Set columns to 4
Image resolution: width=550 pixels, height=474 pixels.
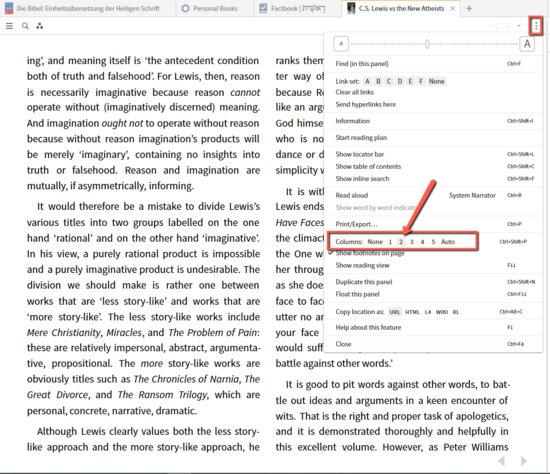pyautogui.click(x=422, y=242)
